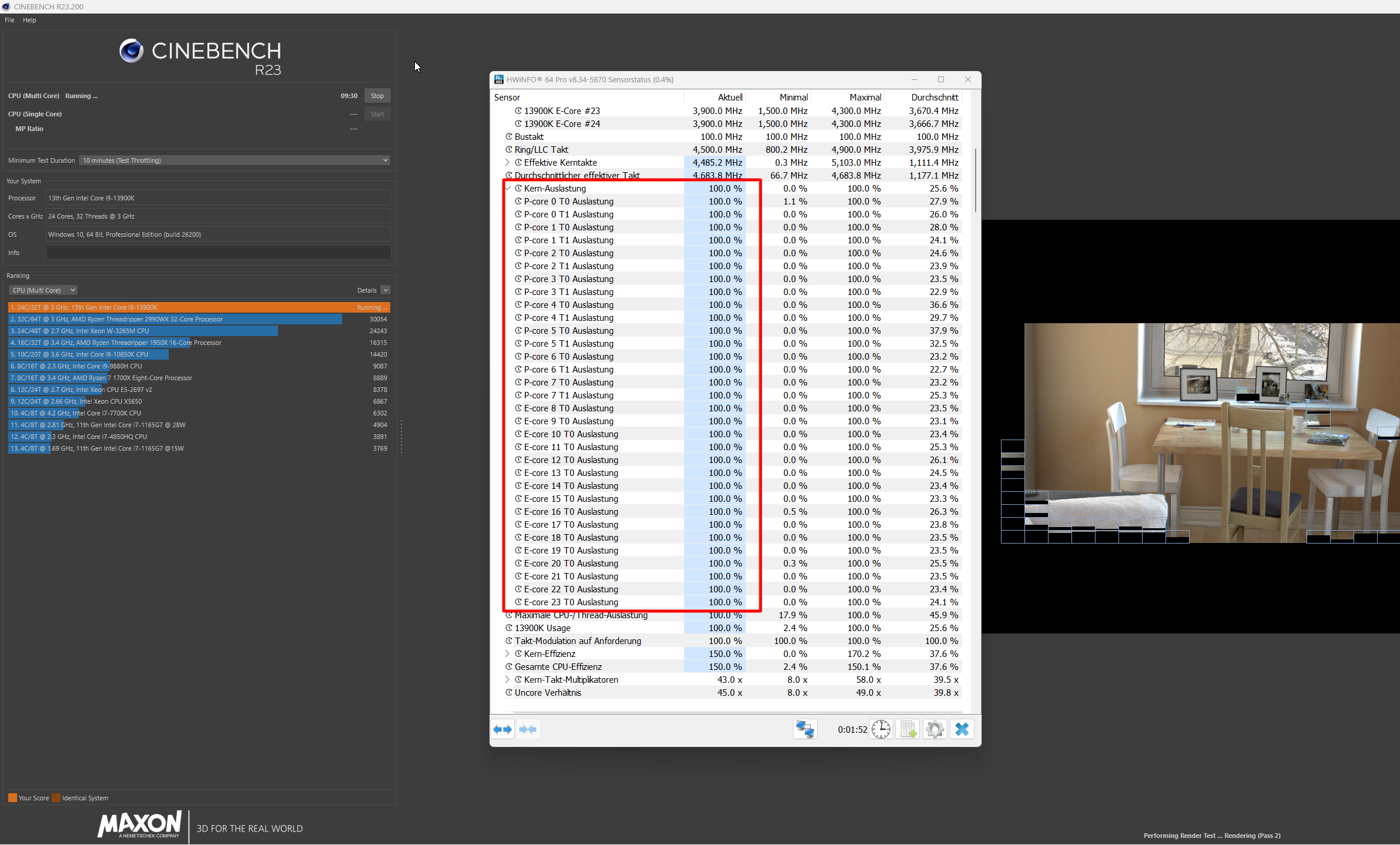Open the File menu in Cinebench

[9, 20]
